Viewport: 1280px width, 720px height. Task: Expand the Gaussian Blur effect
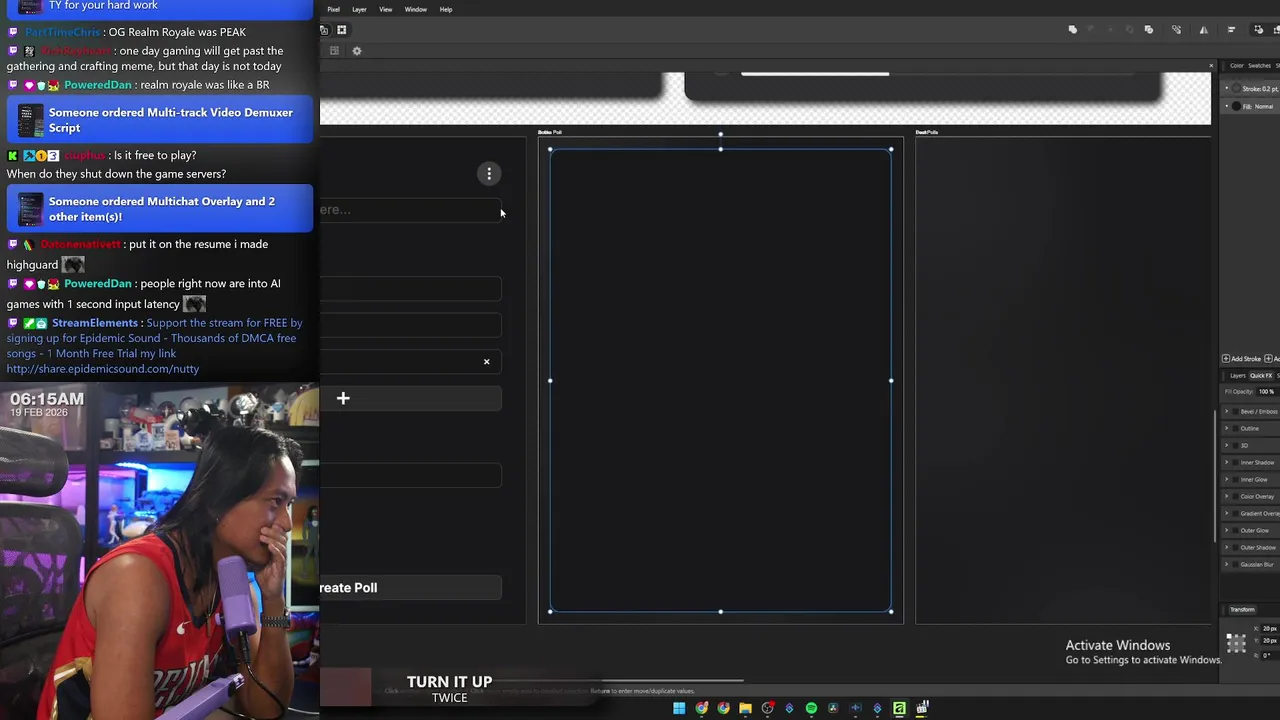pyautogui.click(x=1227, y=565)
